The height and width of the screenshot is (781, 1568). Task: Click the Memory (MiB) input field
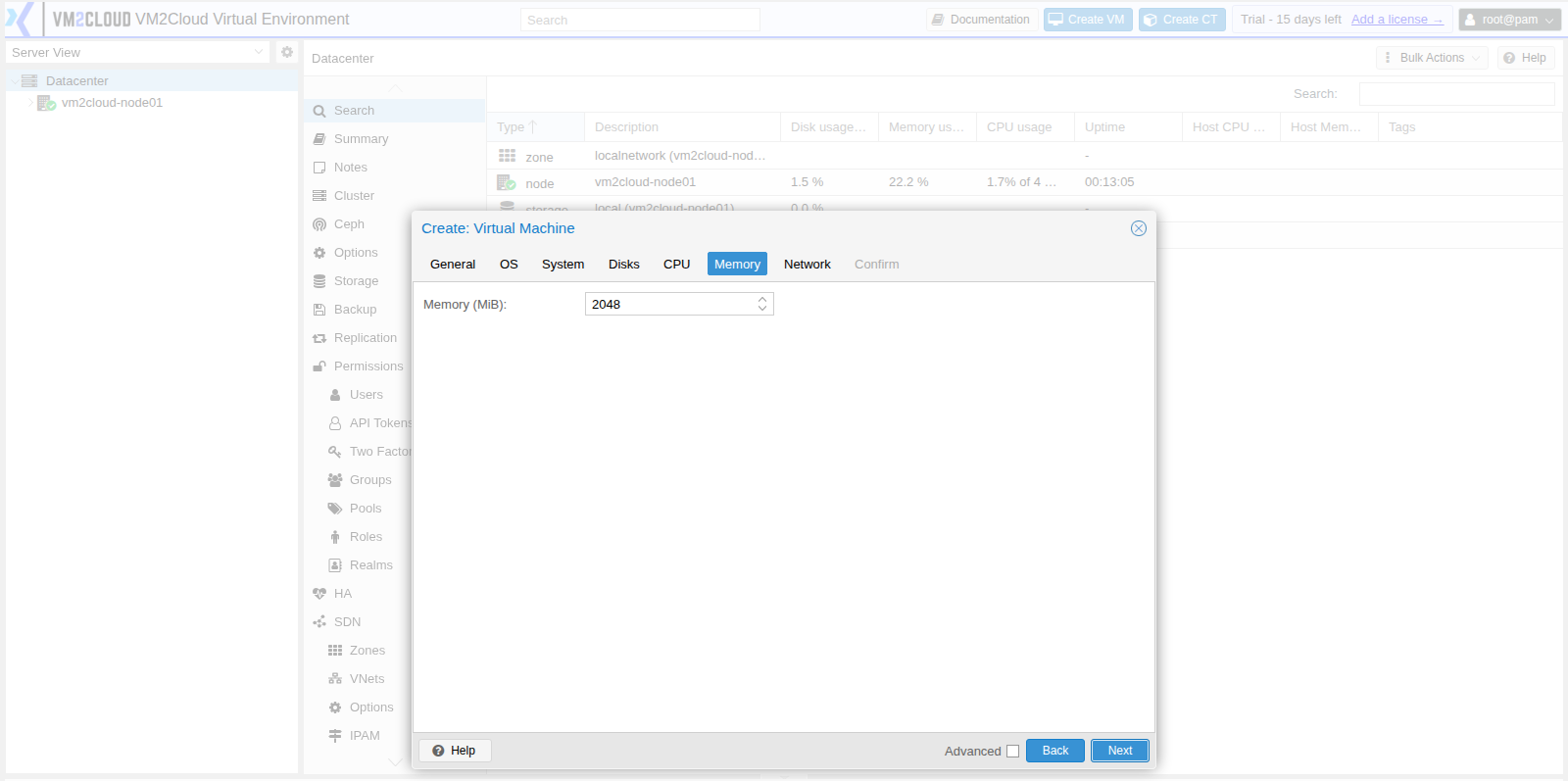pos(671,304)
